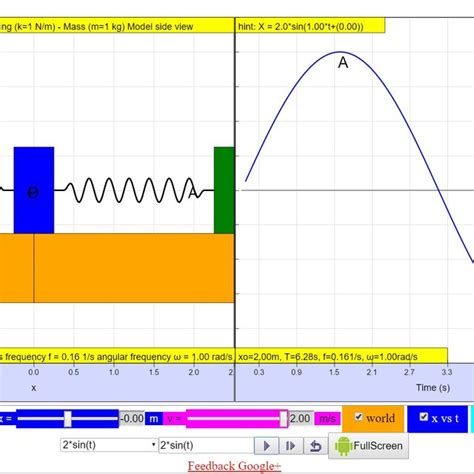This screenshot has width=474, height=474.
Task: Open the Feedback Google+ link
Action: point(234,466)
